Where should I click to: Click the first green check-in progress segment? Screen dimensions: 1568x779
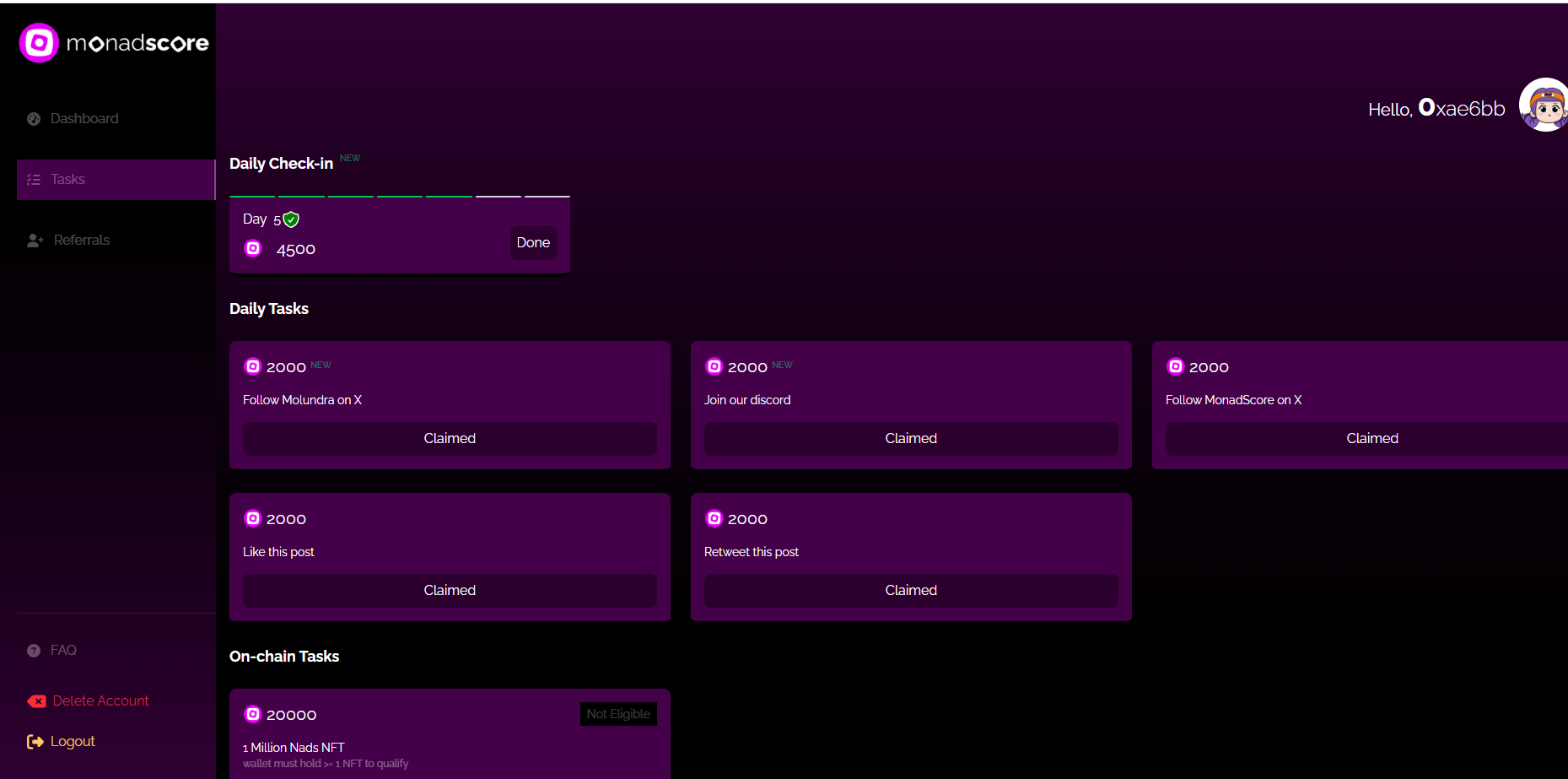click(252, 197)
